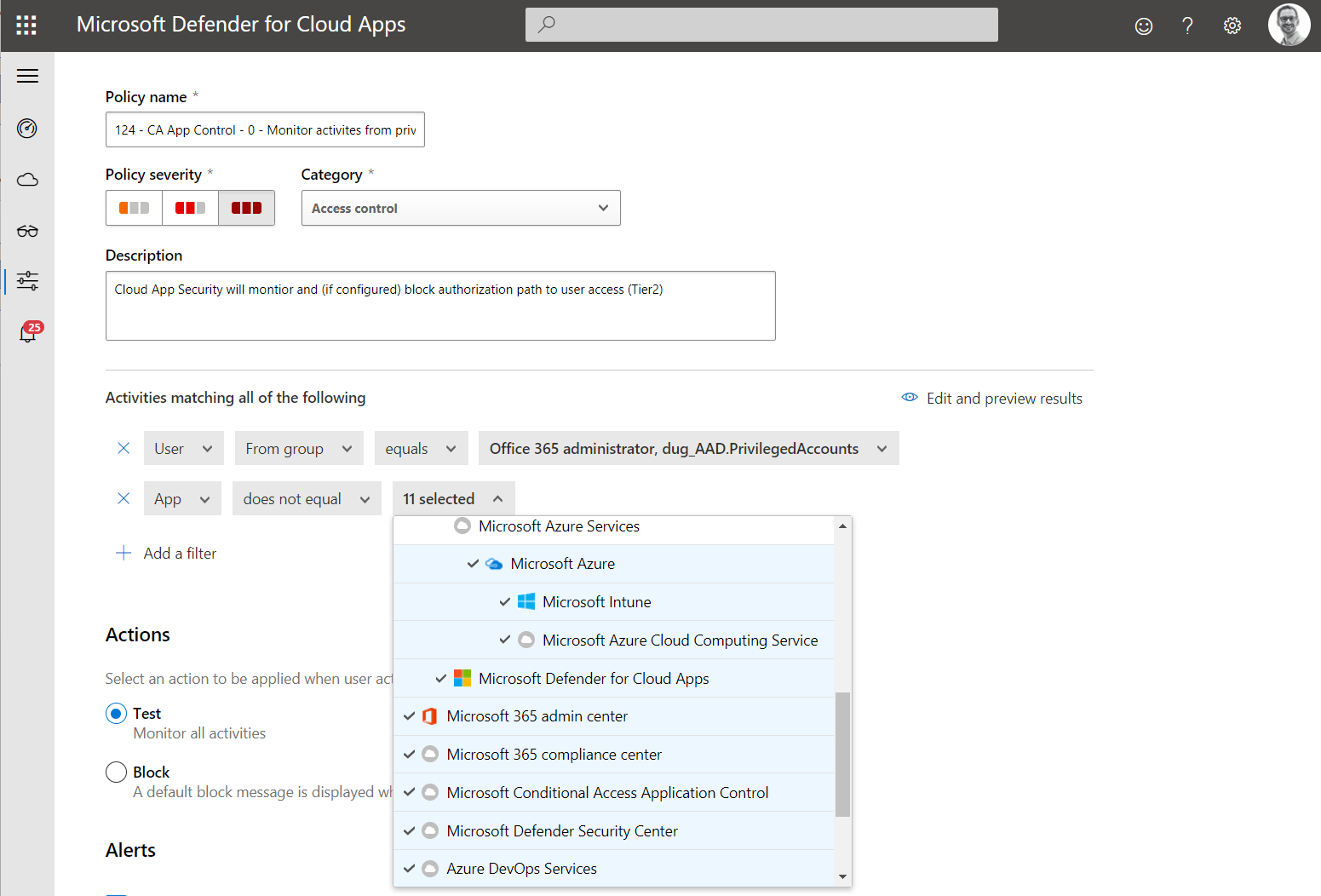This screenshot has width=1321, height=896.
Task: Collapse the 11 selected apps dropdown
Action: [453, 498]
